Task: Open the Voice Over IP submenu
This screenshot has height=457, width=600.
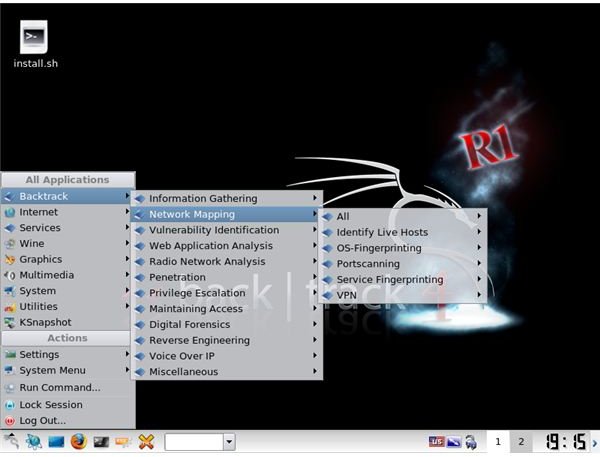Action: click(x=227, y=356)
